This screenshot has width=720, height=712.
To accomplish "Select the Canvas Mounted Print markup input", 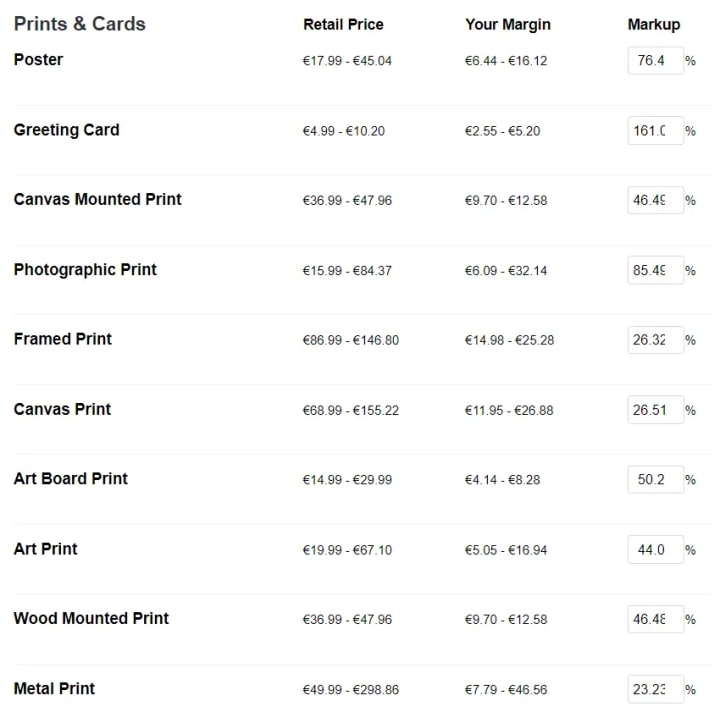I will (x=655, y=200).
